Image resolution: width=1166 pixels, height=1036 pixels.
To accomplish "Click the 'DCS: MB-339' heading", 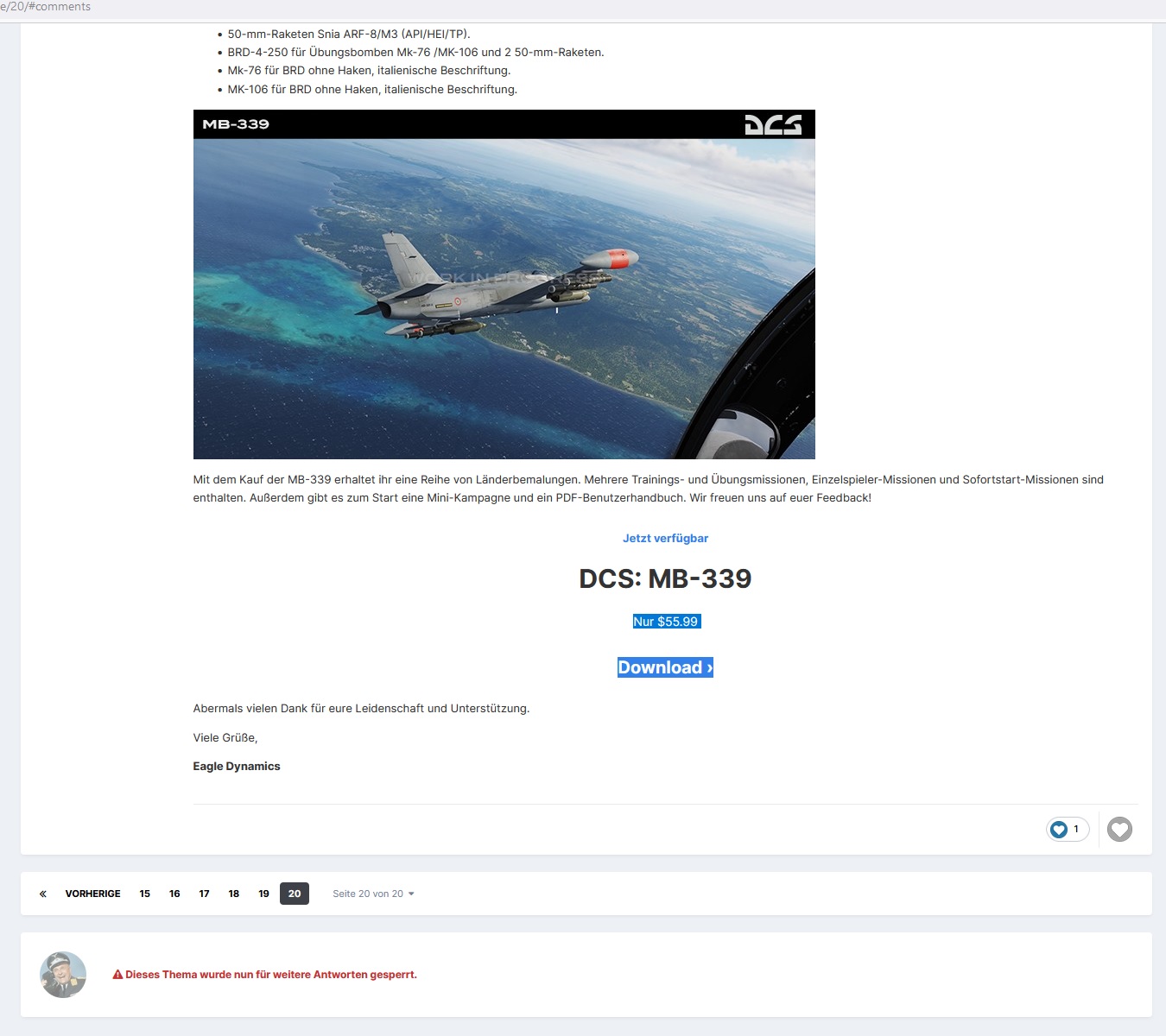I will click(665, 578).
